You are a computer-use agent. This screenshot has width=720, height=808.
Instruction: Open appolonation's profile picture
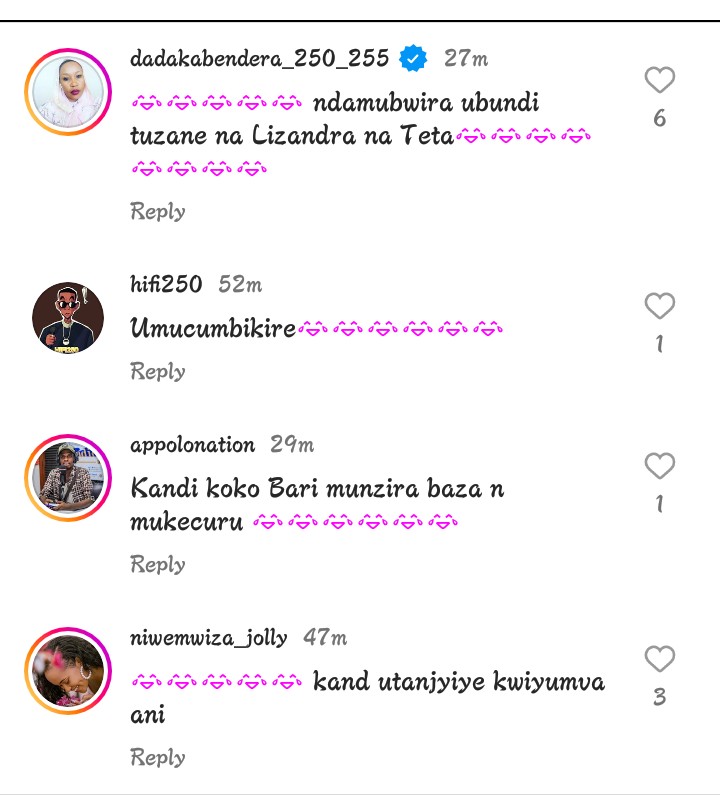[68, 478]
